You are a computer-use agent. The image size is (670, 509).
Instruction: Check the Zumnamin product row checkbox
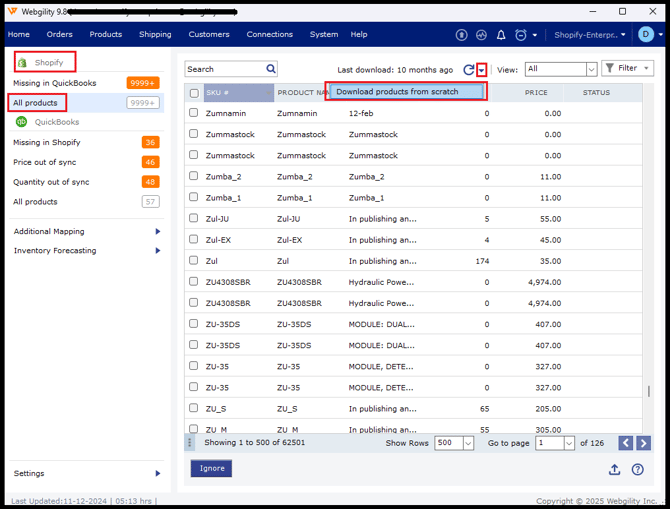(194, 113)
